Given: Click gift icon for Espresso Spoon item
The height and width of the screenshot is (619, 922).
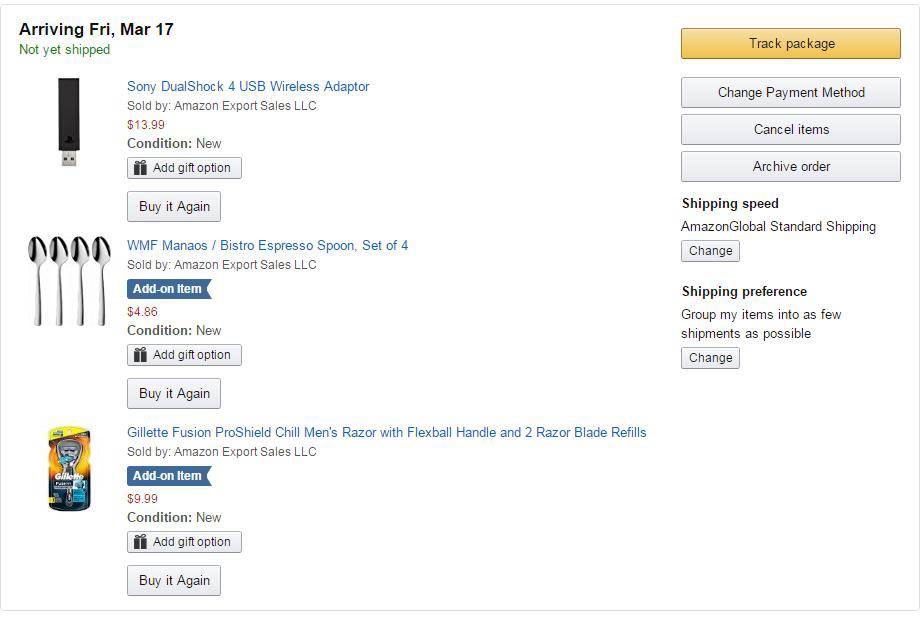Looking at the screenshot, I should pos(141,355).
